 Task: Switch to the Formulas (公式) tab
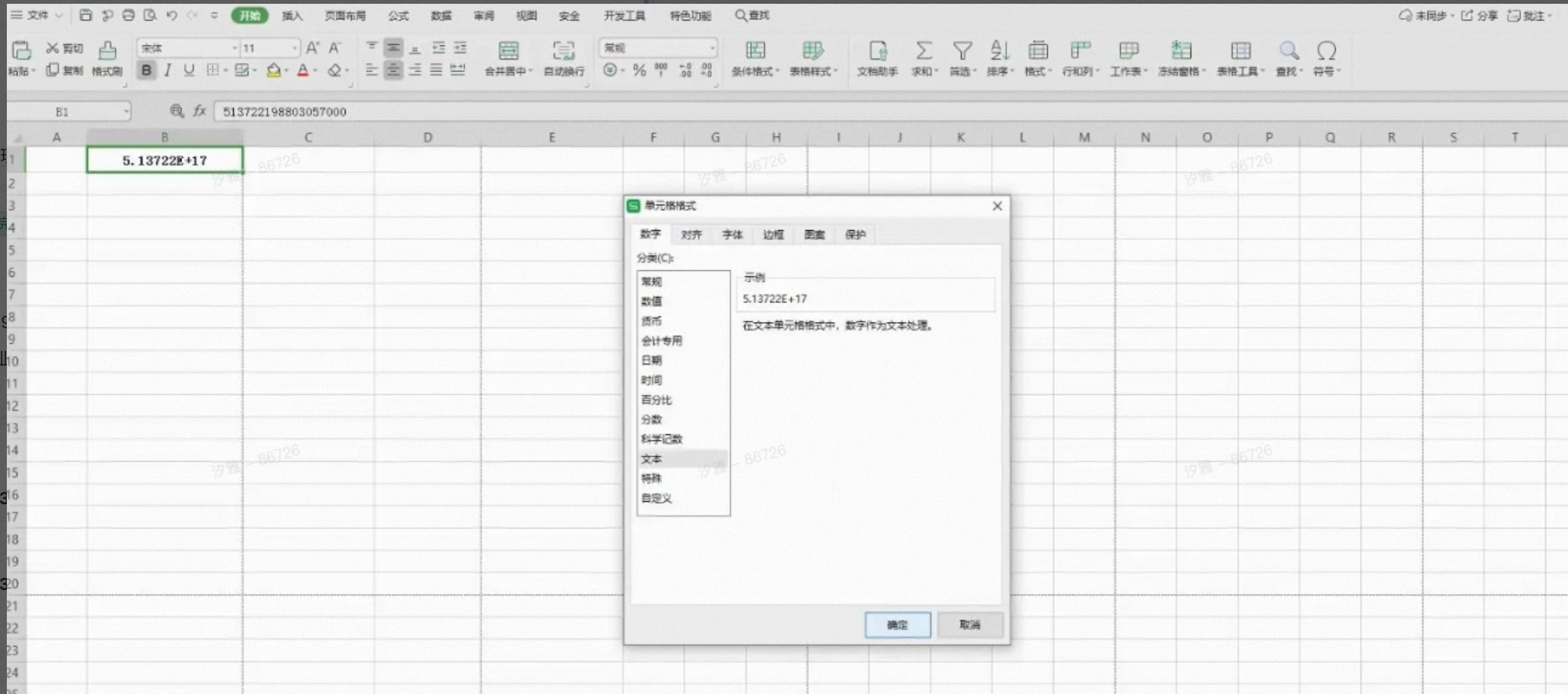pos(398,15)
